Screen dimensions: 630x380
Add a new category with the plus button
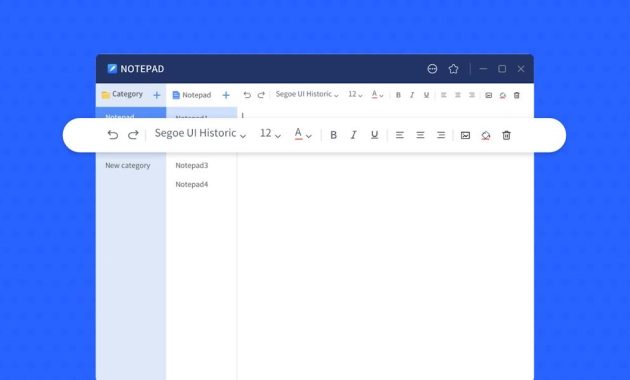pos(157,95)
